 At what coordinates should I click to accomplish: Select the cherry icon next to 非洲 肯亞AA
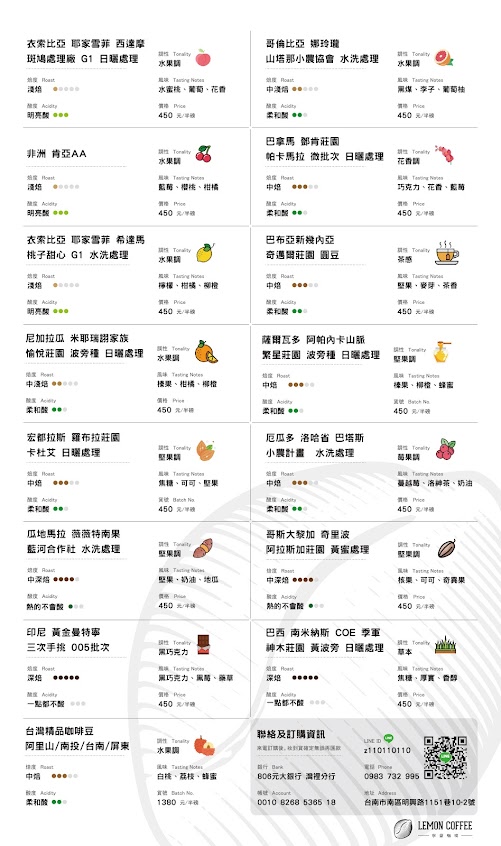point(204,154)
